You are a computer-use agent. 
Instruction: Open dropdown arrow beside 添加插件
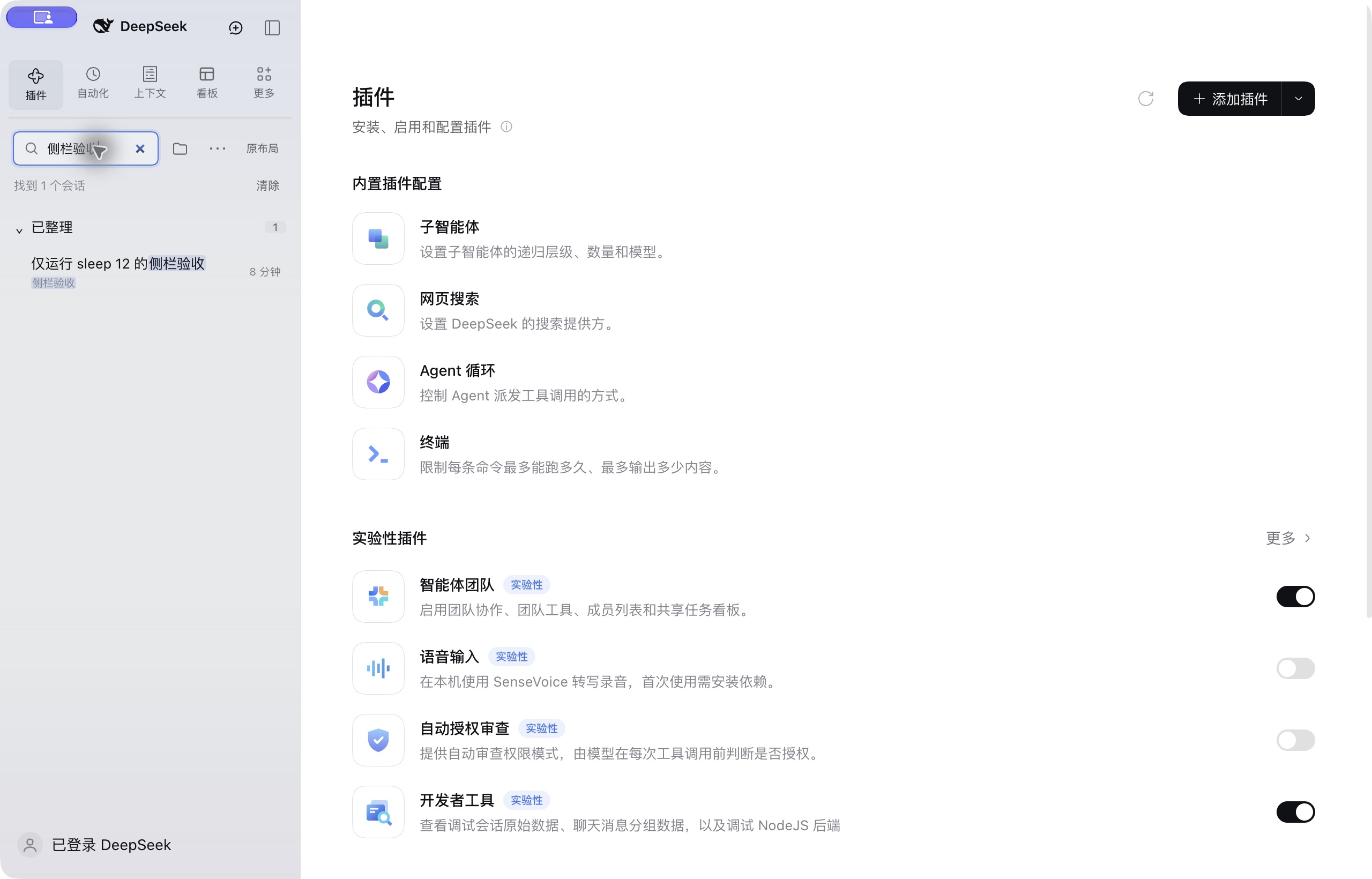(x=1299, y=99)
